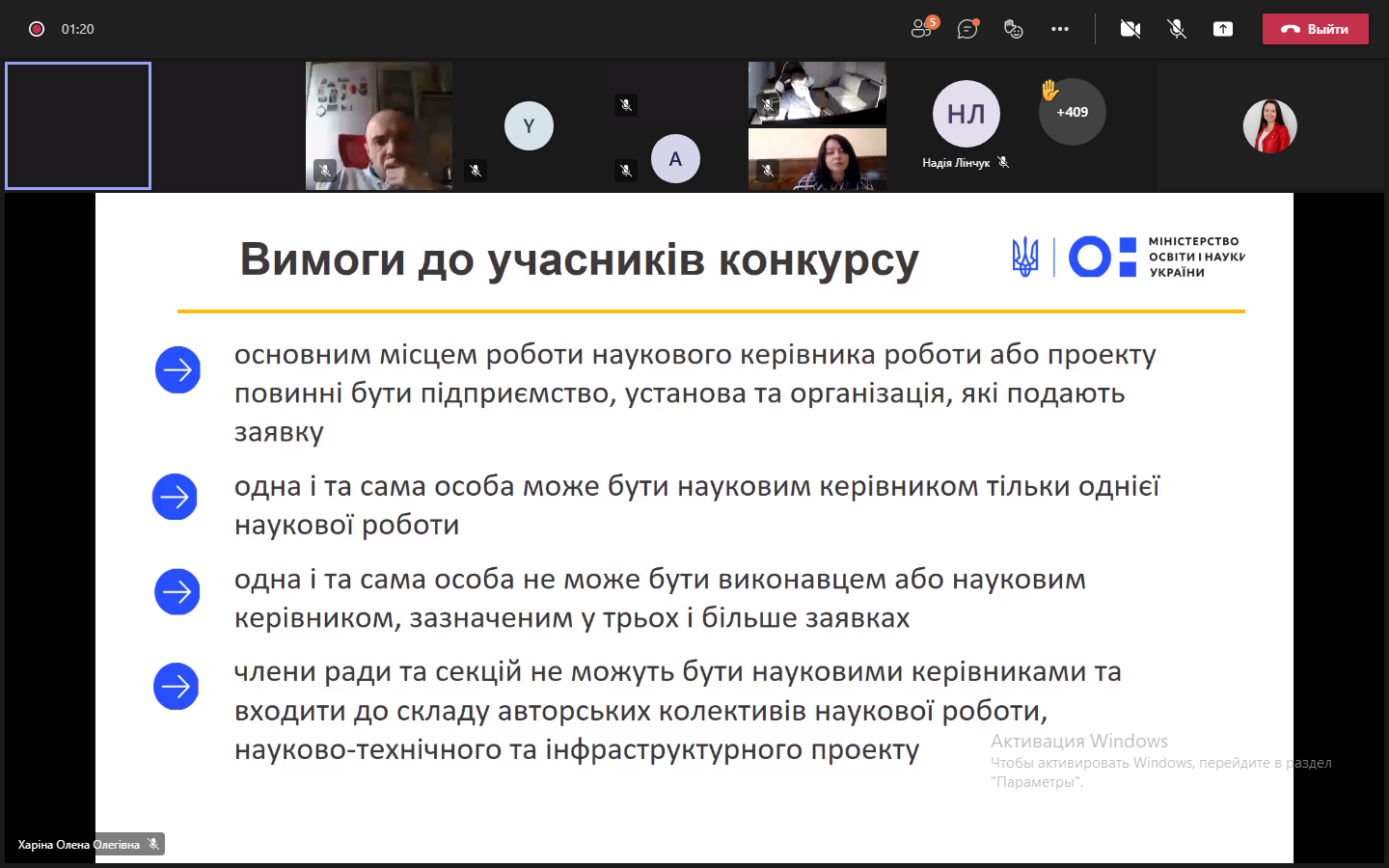Open the reactions and raise hand menu
Screen dimensions: 1389x868
[x=1013, y=29]
